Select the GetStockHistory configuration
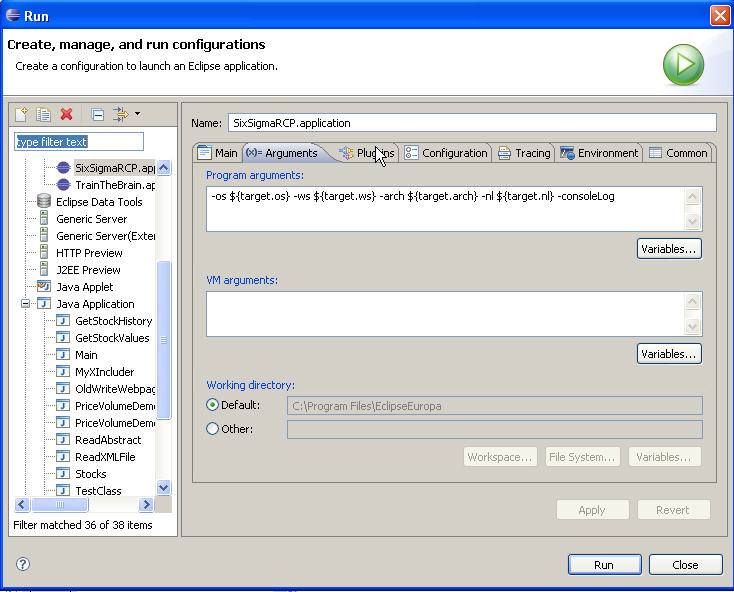 click(114, 321)
